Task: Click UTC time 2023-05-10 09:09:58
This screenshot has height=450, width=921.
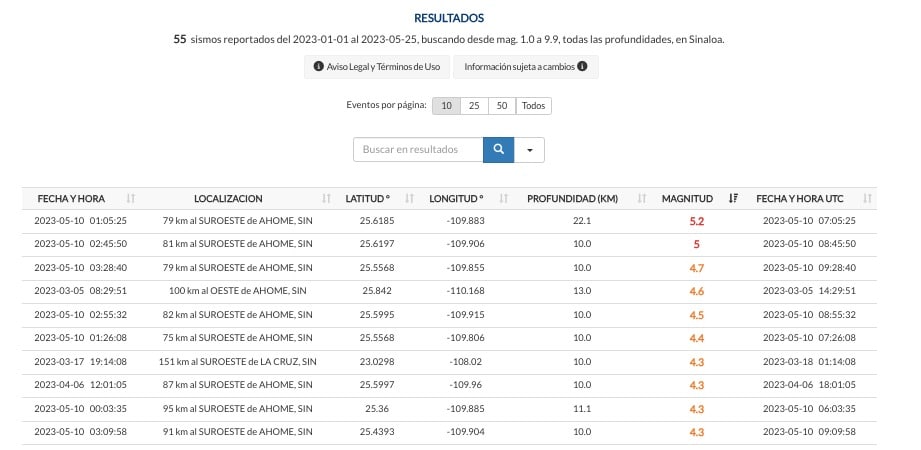Action: [809, 432]
